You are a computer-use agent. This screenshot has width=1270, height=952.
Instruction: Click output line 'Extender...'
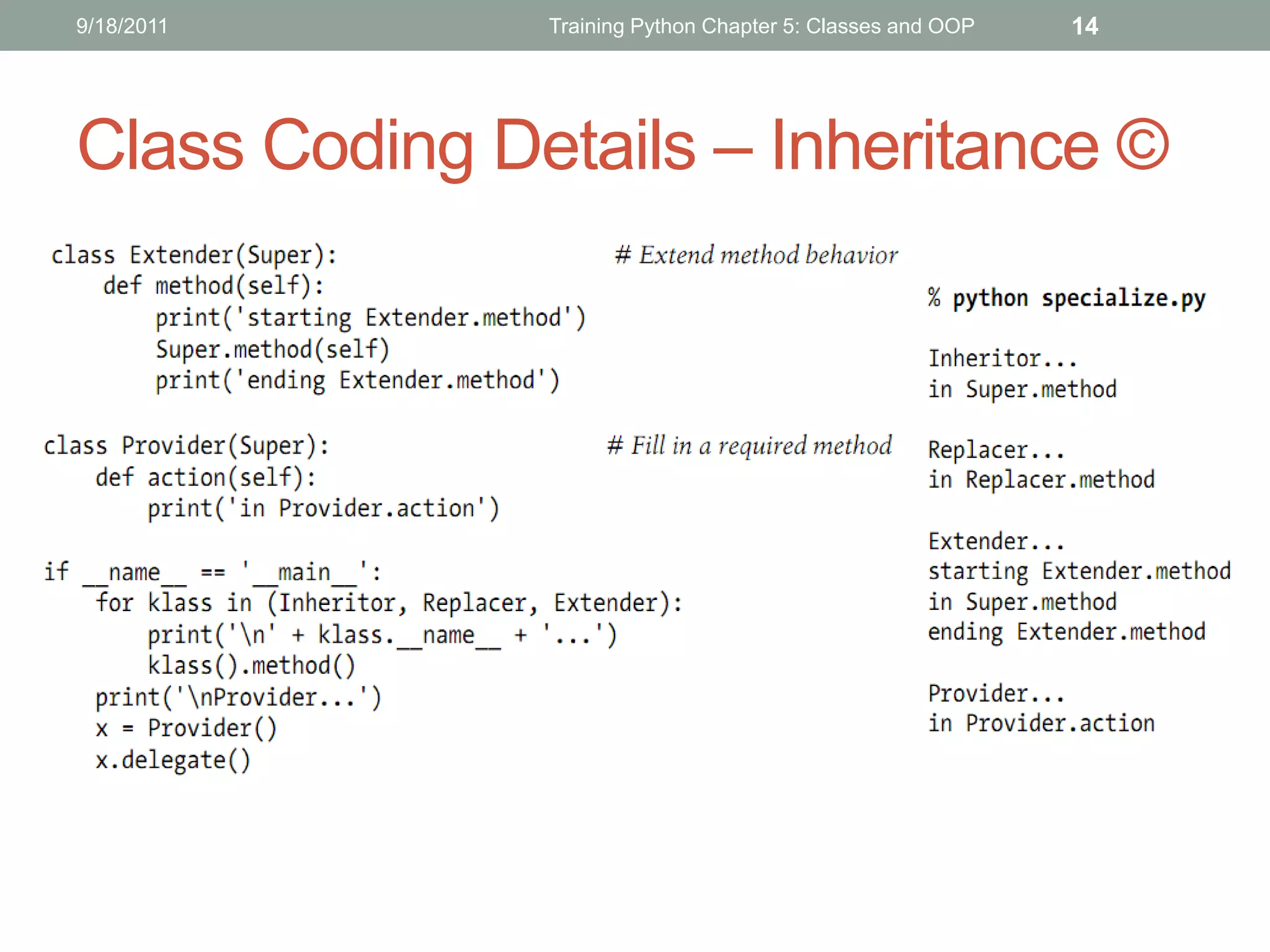tap(996, 542)
